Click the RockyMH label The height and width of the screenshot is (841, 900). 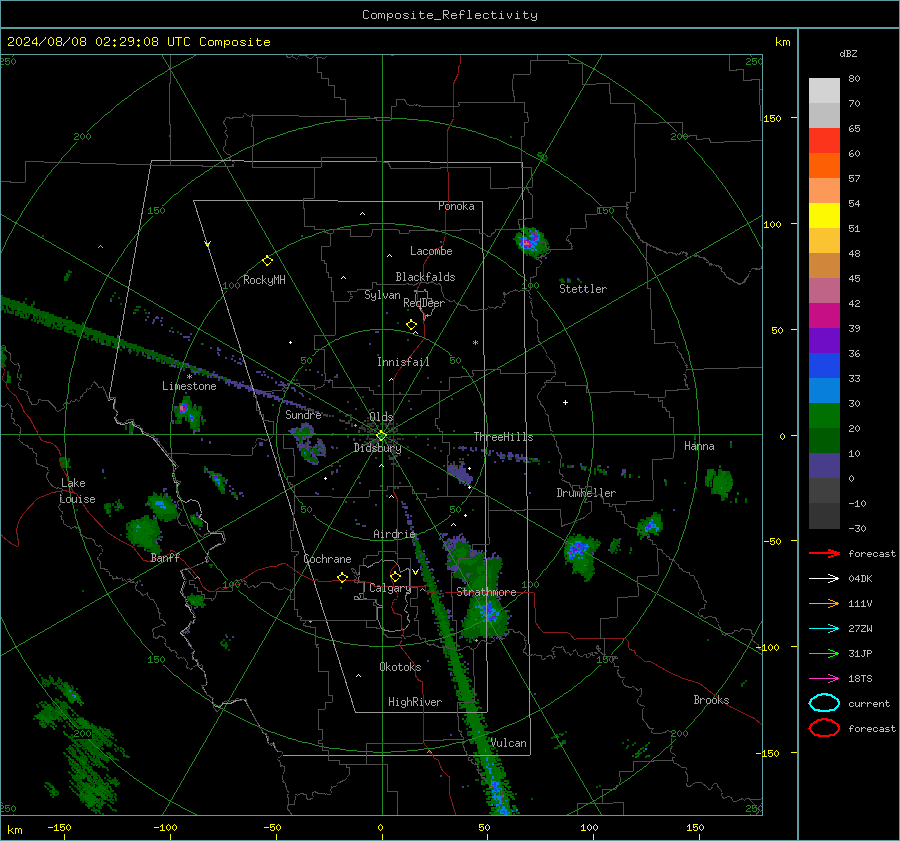(x=264, y=280)
